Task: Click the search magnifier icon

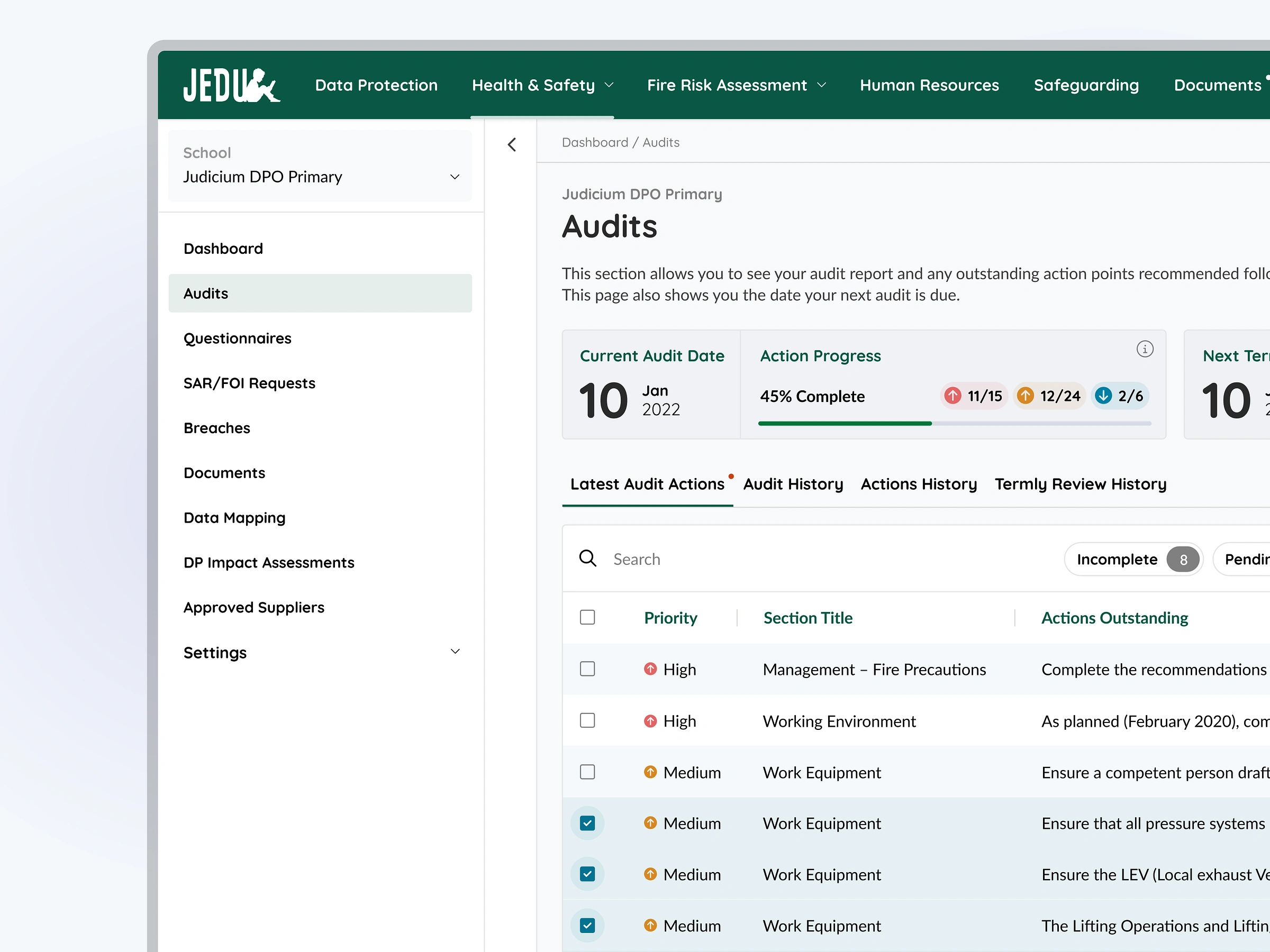Action: click(x=587, y=559)
